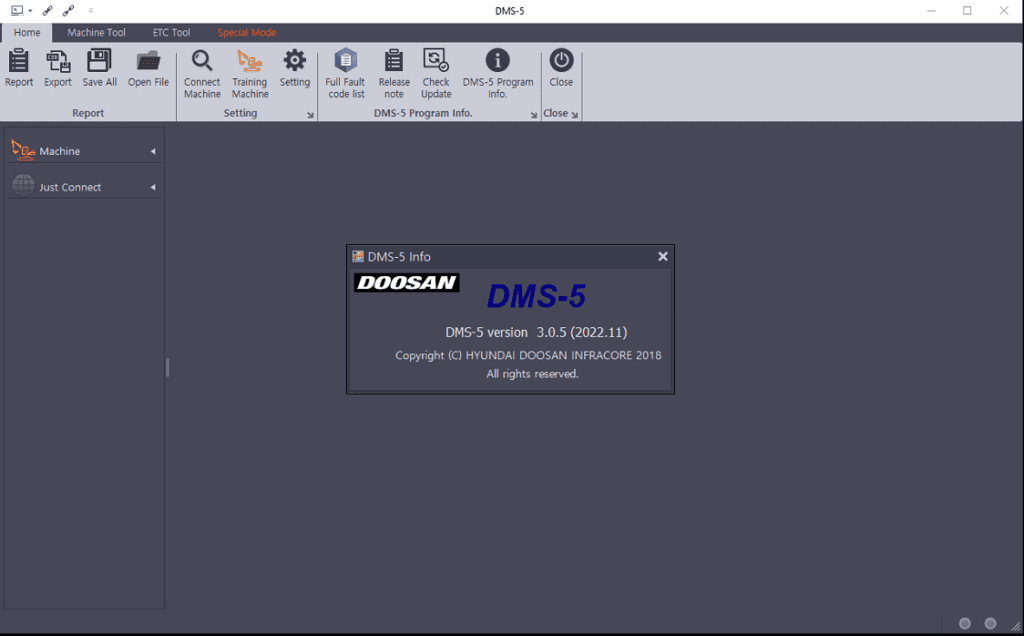Image resolution: width=1024 pixels, height=636 pixels.
Task: Switch to the Home tab
Action: pos(27,33)
